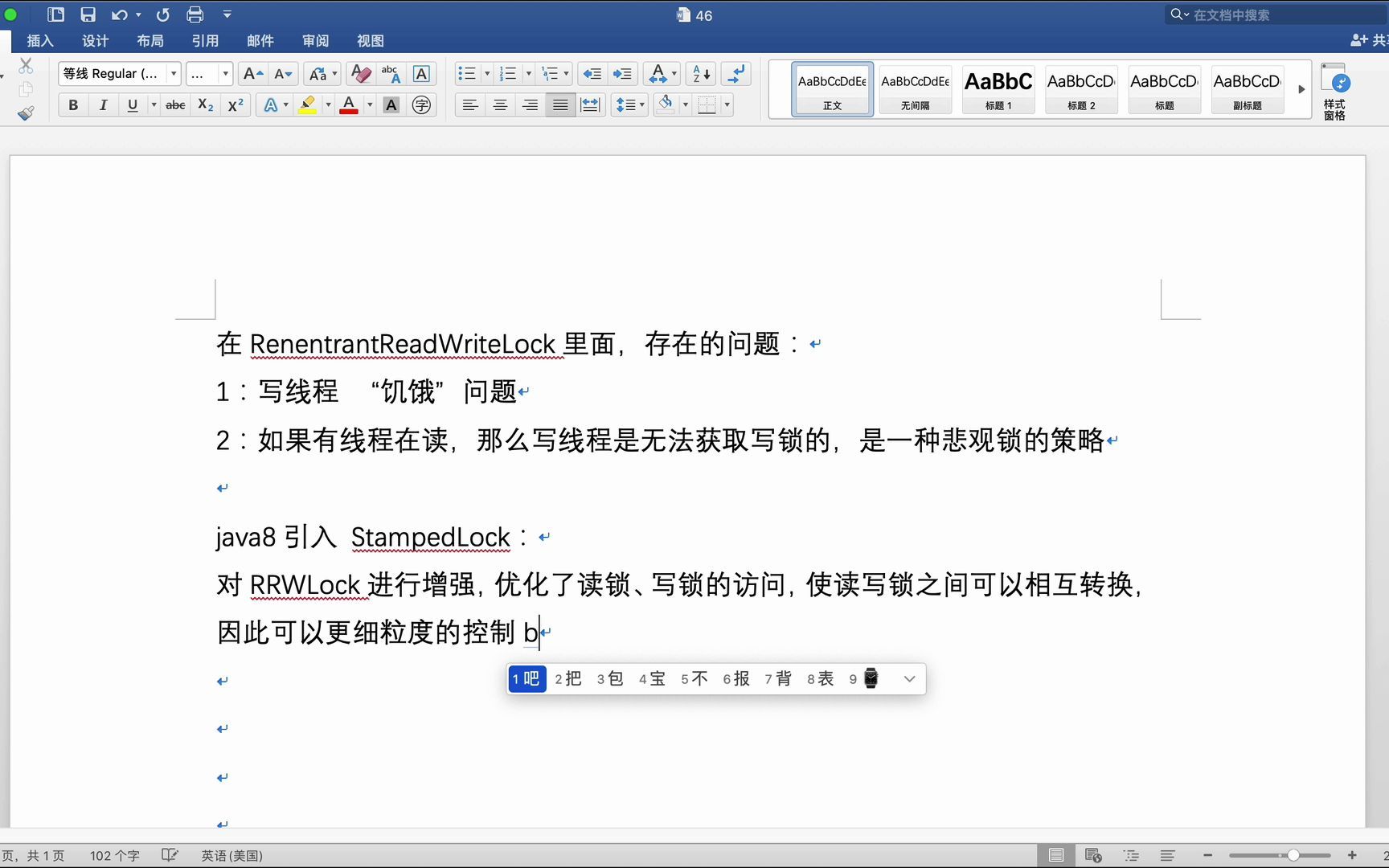The width and height of the screenshot is (1389, 868).
Task: Toggle character shading A button
Action: (391, 105)
